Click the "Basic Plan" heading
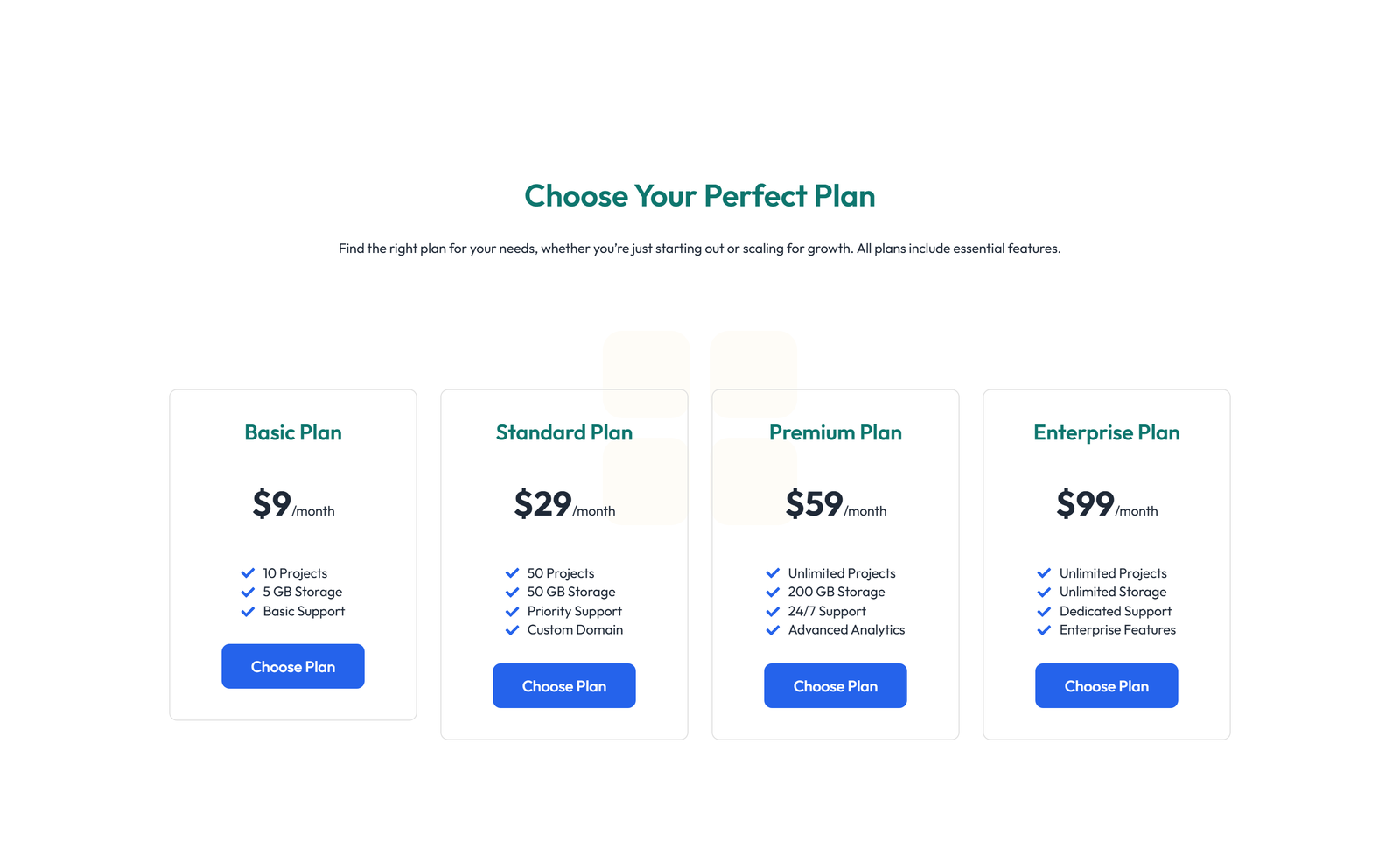The image size is (1400, 856). pyautogui.click(x=292, y=432)
